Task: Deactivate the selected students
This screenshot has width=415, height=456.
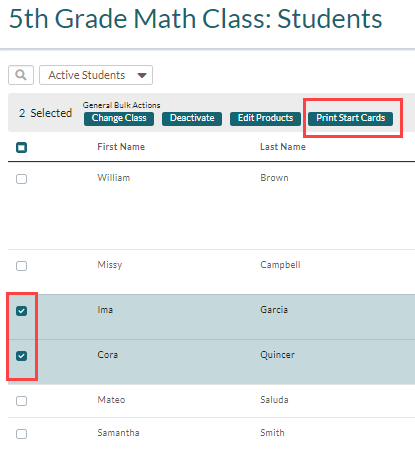Action: click(192, 118)
